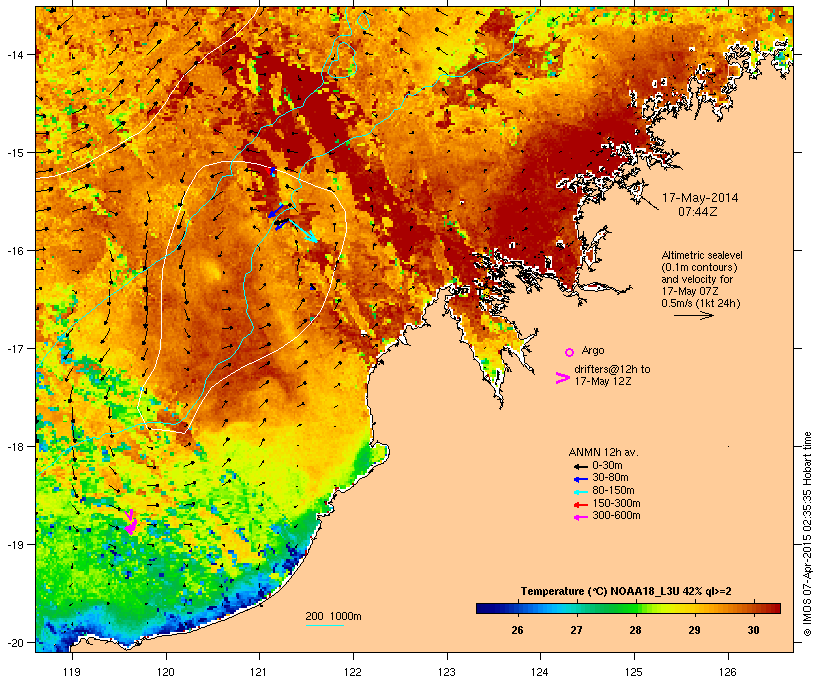Image resolution: width=820 pixels, height=680 pixels.
Task: Click the longitude axis label 126
Action: coord(727,672)
